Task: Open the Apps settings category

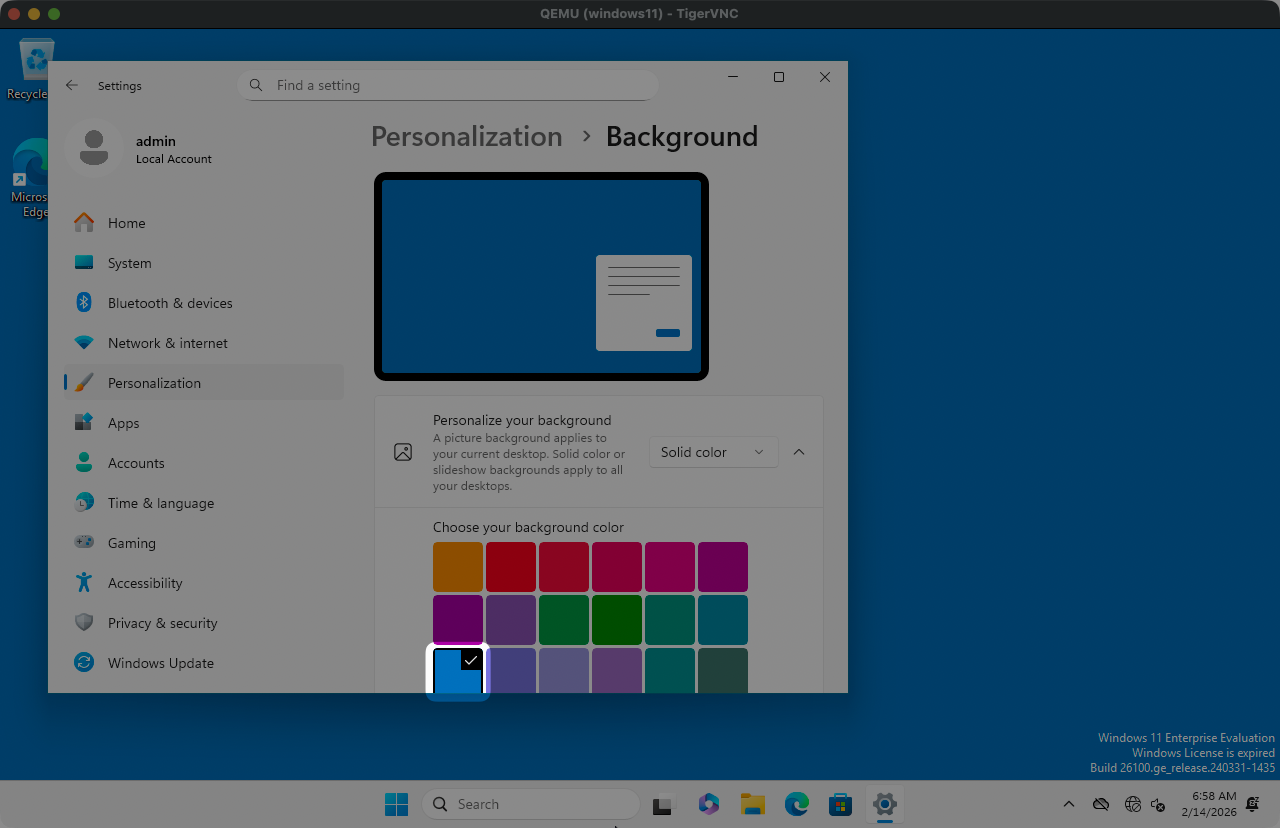Action: (x=123, y=423)
